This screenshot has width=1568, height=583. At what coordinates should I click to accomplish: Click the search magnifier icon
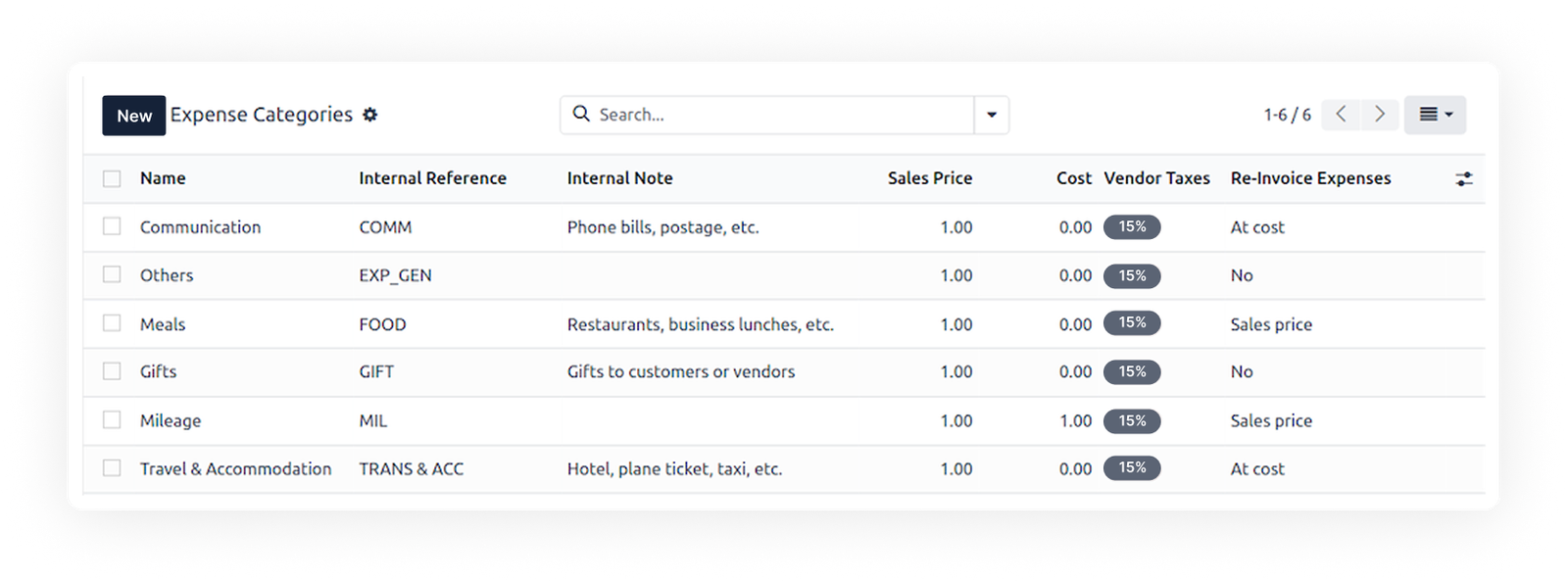coord(581,114)
